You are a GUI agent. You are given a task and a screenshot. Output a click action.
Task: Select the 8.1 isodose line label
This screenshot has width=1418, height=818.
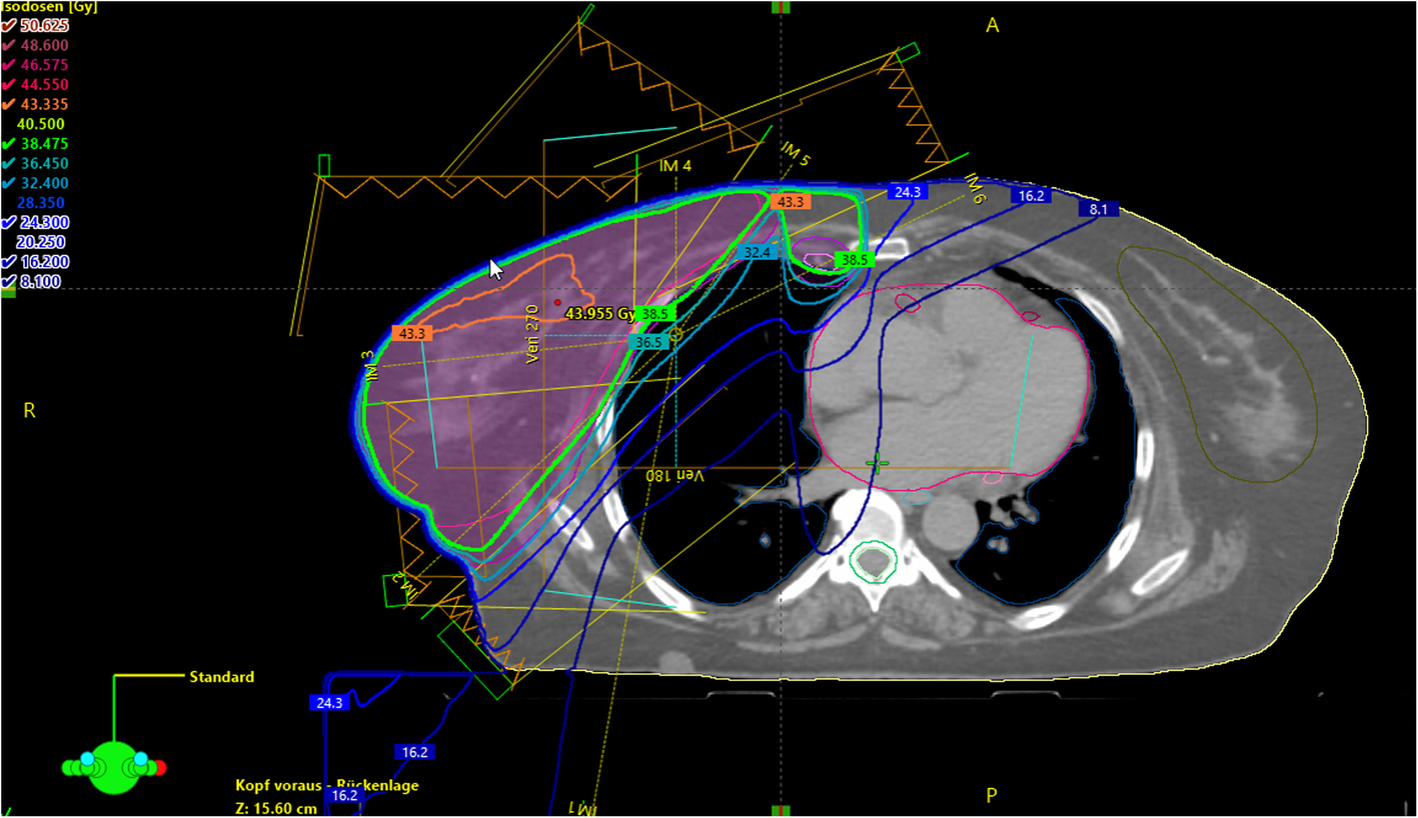(1097, 209)
